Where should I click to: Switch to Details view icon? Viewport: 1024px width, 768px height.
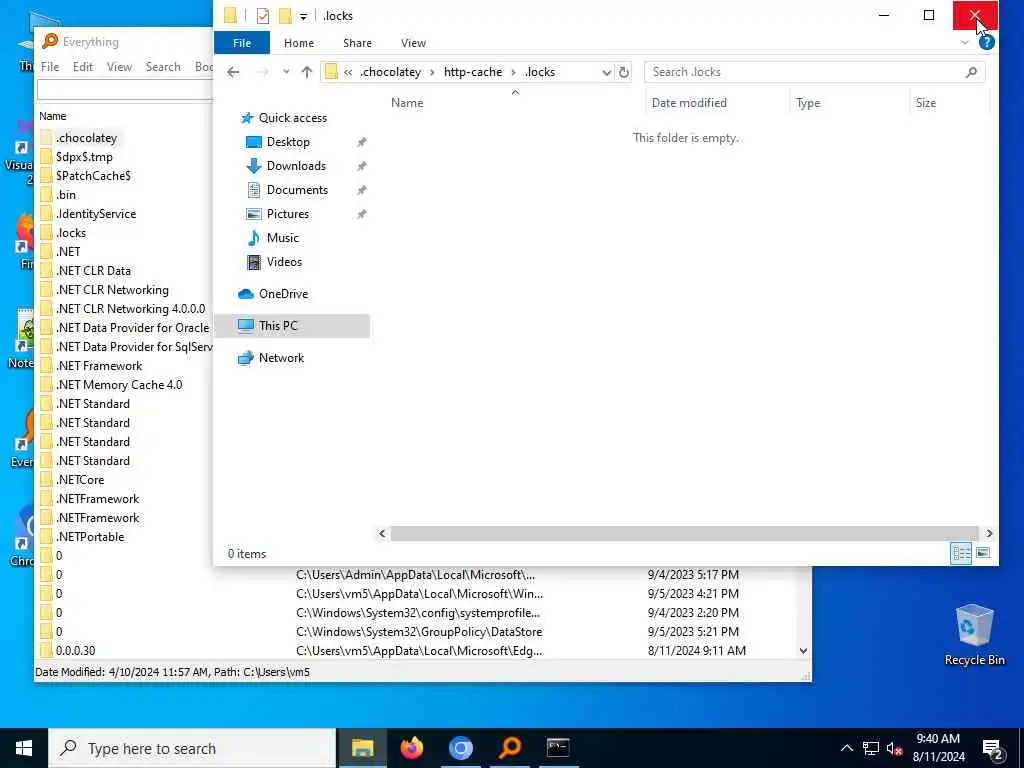[961, 554]
